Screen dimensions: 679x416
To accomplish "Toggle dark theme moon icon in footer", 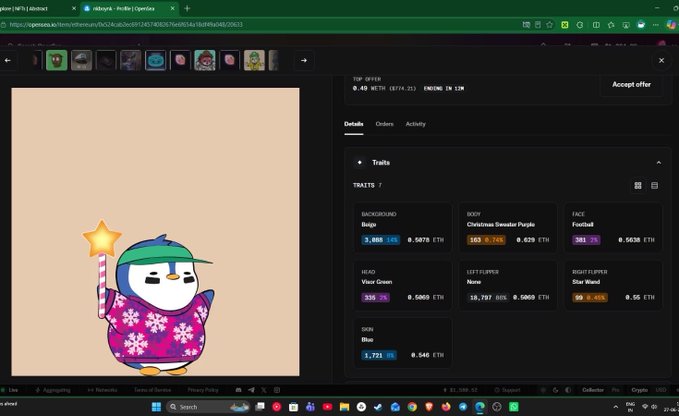I will pos(555,390).
